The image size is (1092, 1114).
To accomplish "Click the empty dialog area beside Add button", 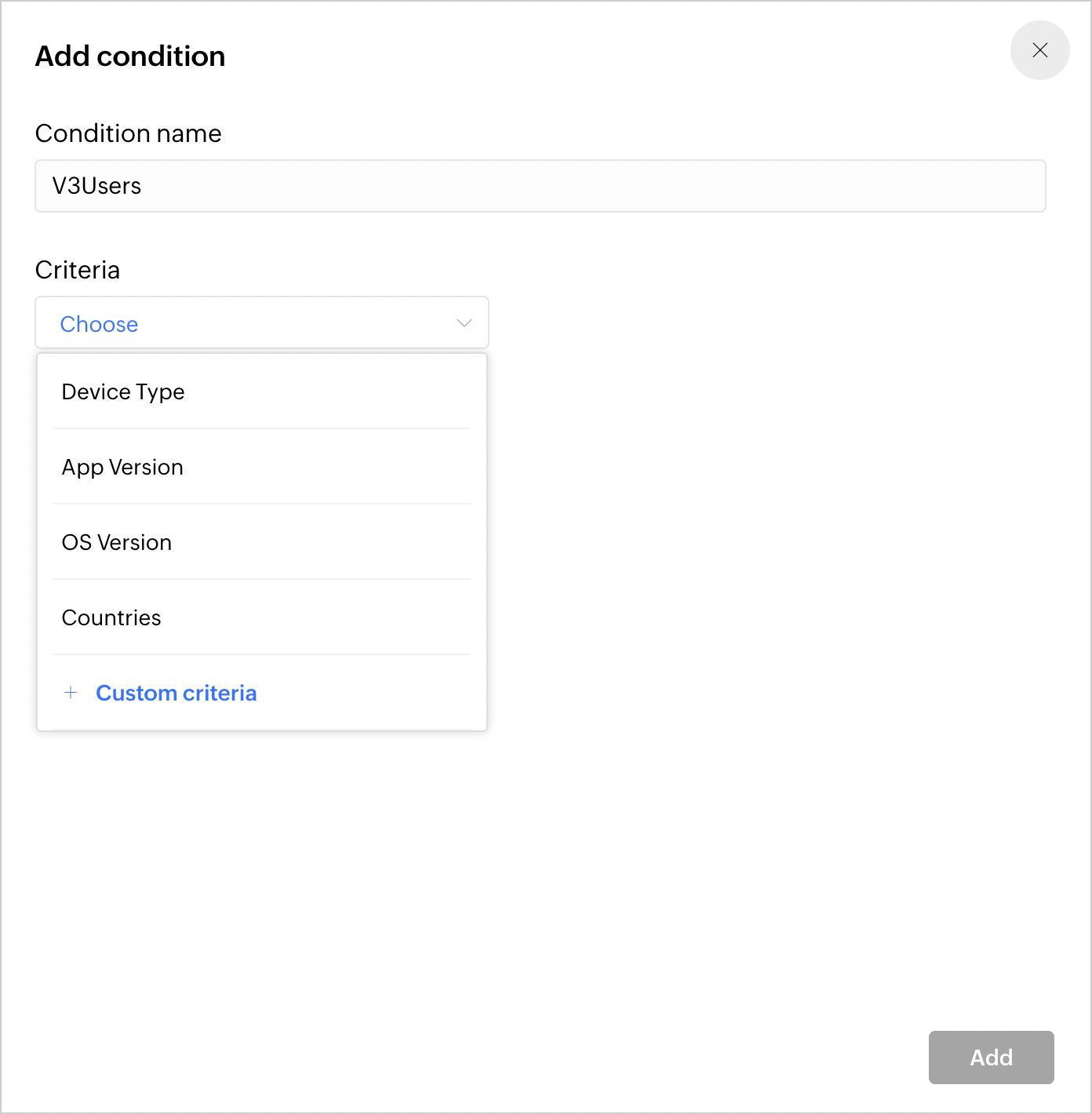I will [706, 1058].
